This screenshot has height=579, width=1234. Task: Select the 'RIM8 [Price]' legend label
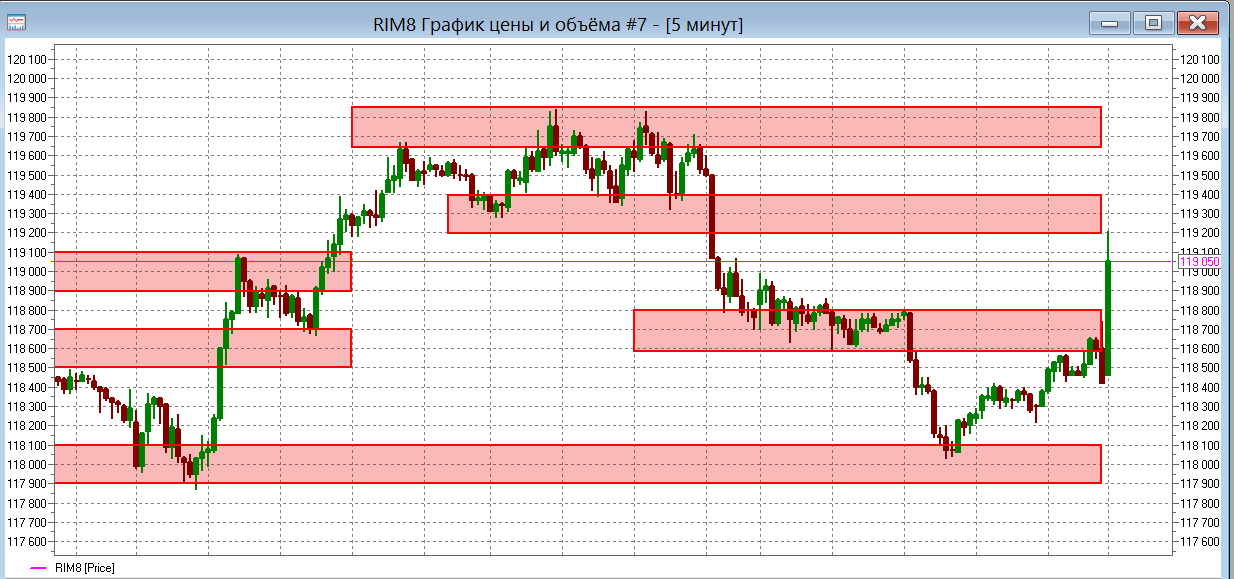click(x=85, y=568)
